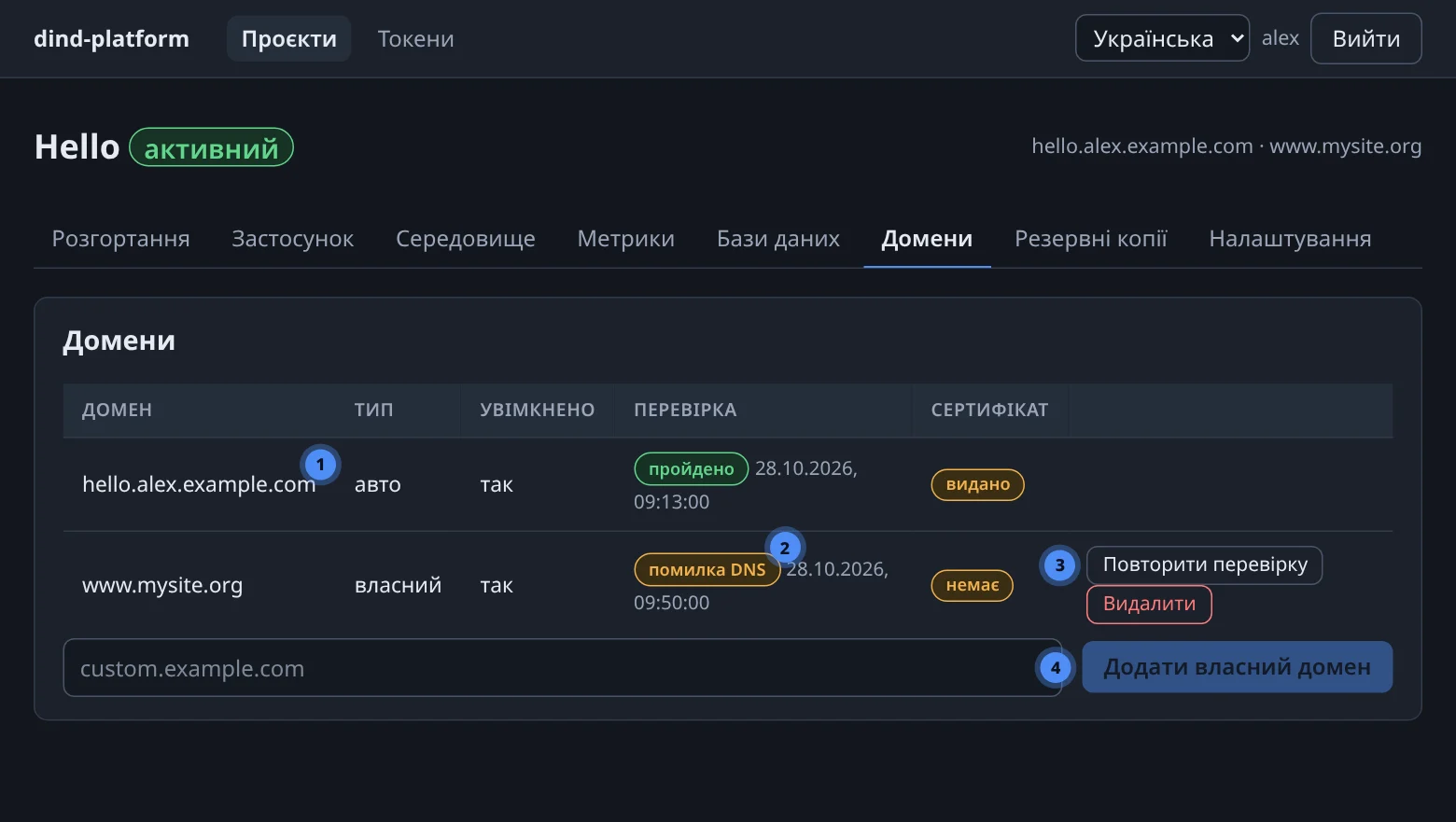Click the dind-platform logo link
The width and height of the screenshot is (1456, 822).
(111, 38)
